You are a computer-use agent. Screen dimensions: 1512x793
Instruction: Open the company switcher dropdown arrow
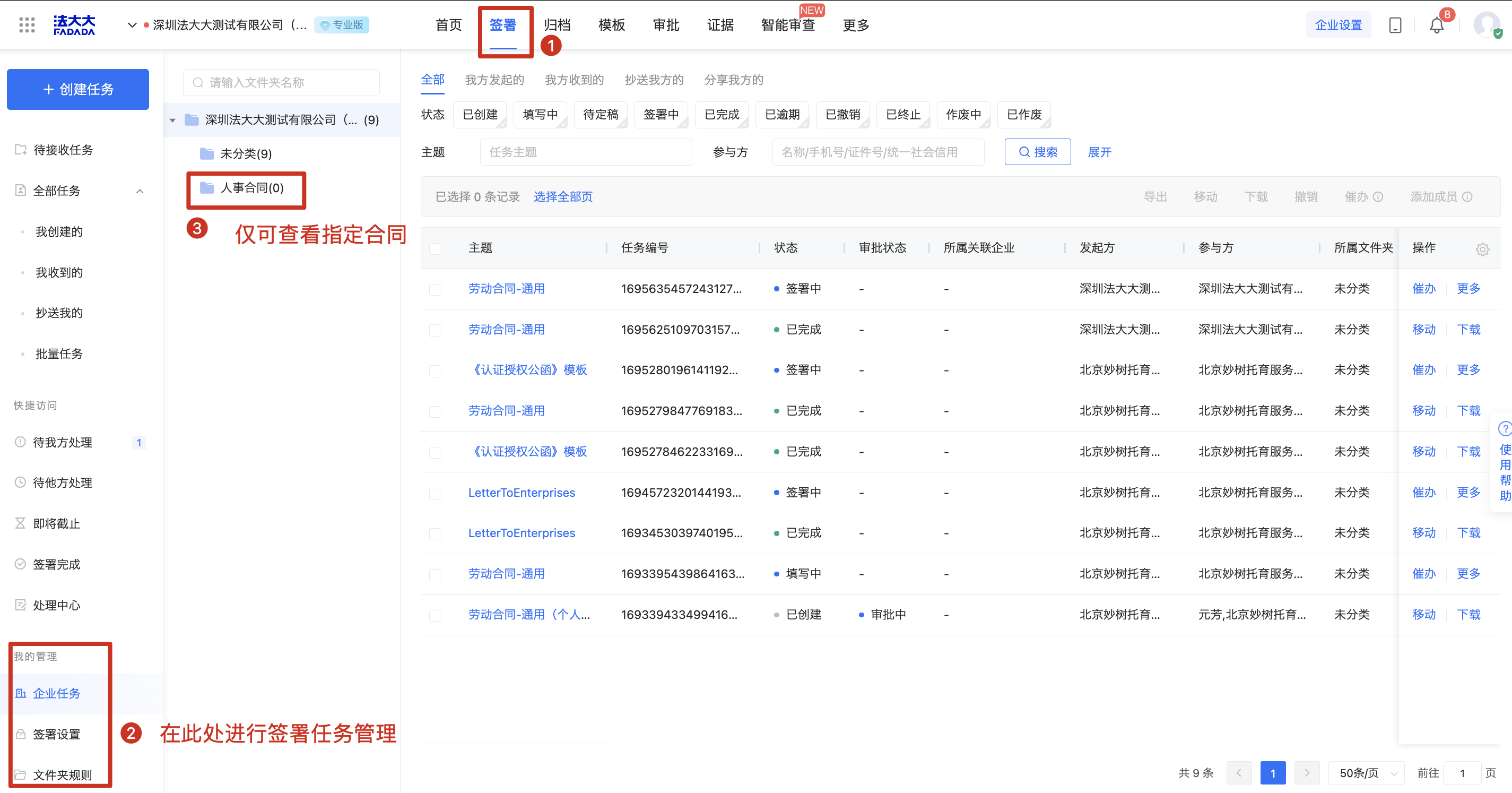132,24
